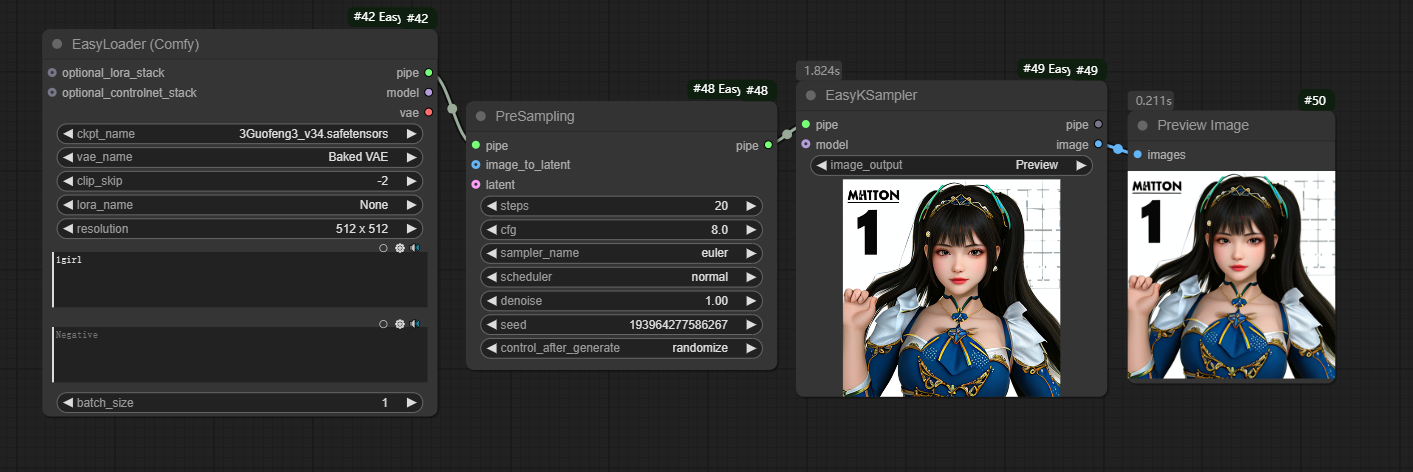This screenshot has width=1413, height=472.
Task: Click the EasyLoader pipe output socket
Action: (428, 73)
